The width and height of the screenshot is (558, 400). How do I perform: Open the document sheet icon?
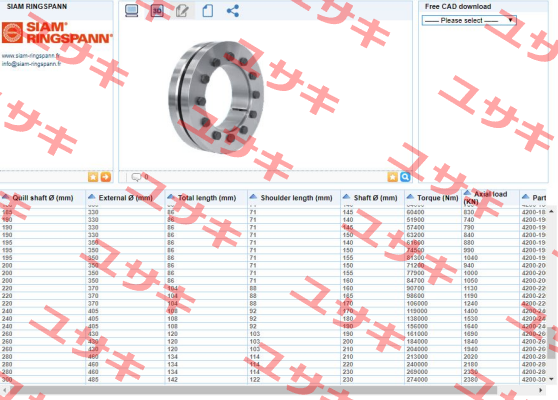point(208,11)
